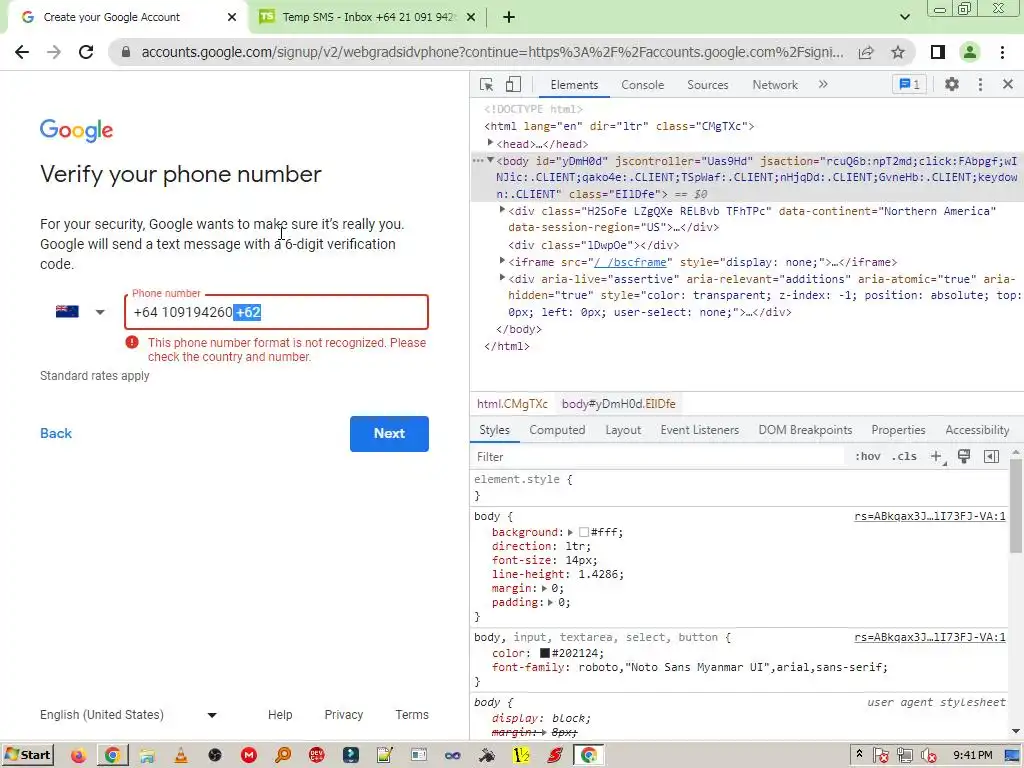Viewport: 1024px width, 768px height.
Task: Toggle the .cls class editor
Action: tap(904, 456)
